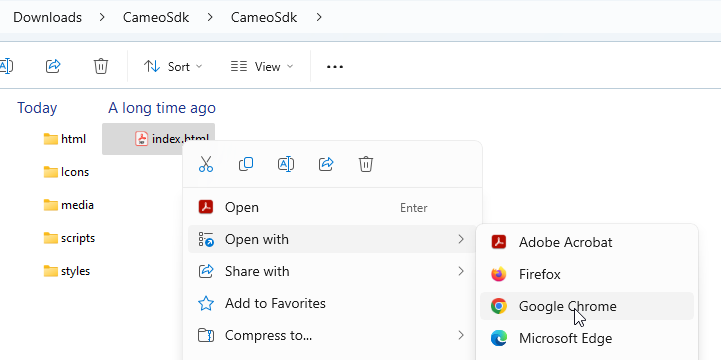Click the toolbar Share icon
Image resolution: width=721 pixels, height=360 pixels.
(53, 66)
